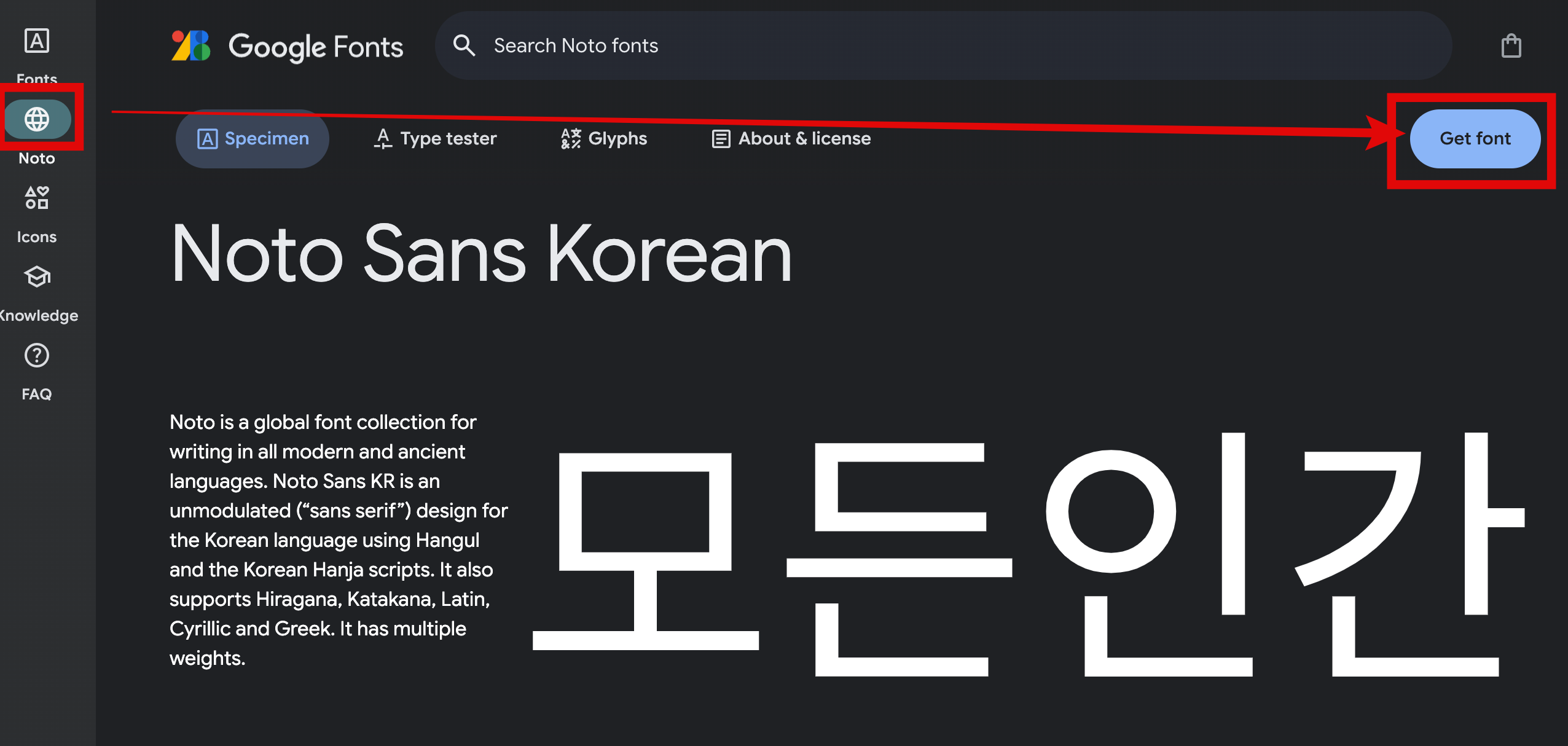Open the shopping bag selection icon
The image size is (1568, 746).
pyautogui.click(x=1511, y=45)
